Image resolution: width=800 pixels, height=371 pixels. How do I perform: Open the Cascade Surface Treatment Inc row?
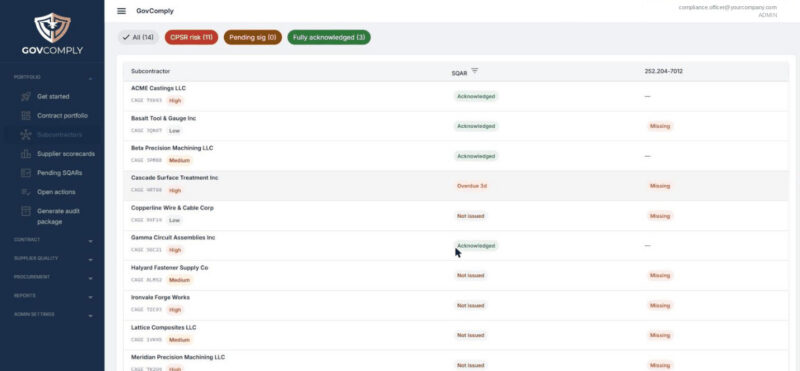pyautogui.click(x=456, y=186)
